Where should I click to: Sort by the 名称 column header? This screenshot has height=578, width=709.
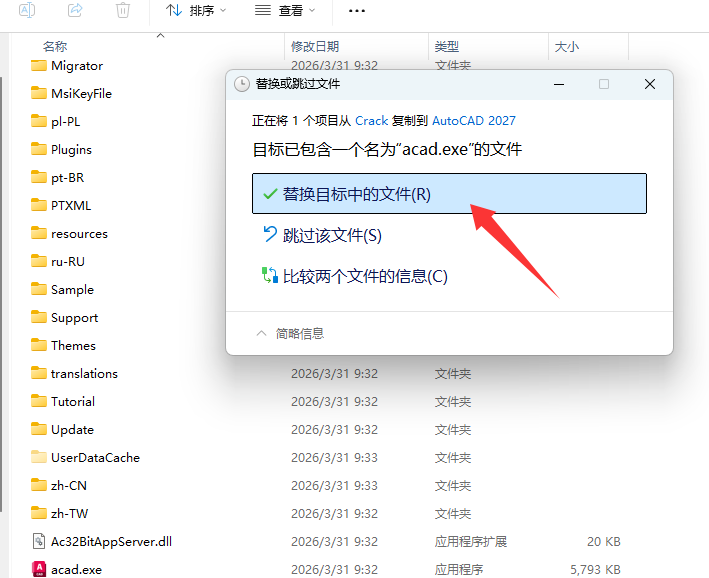[55, 46]
